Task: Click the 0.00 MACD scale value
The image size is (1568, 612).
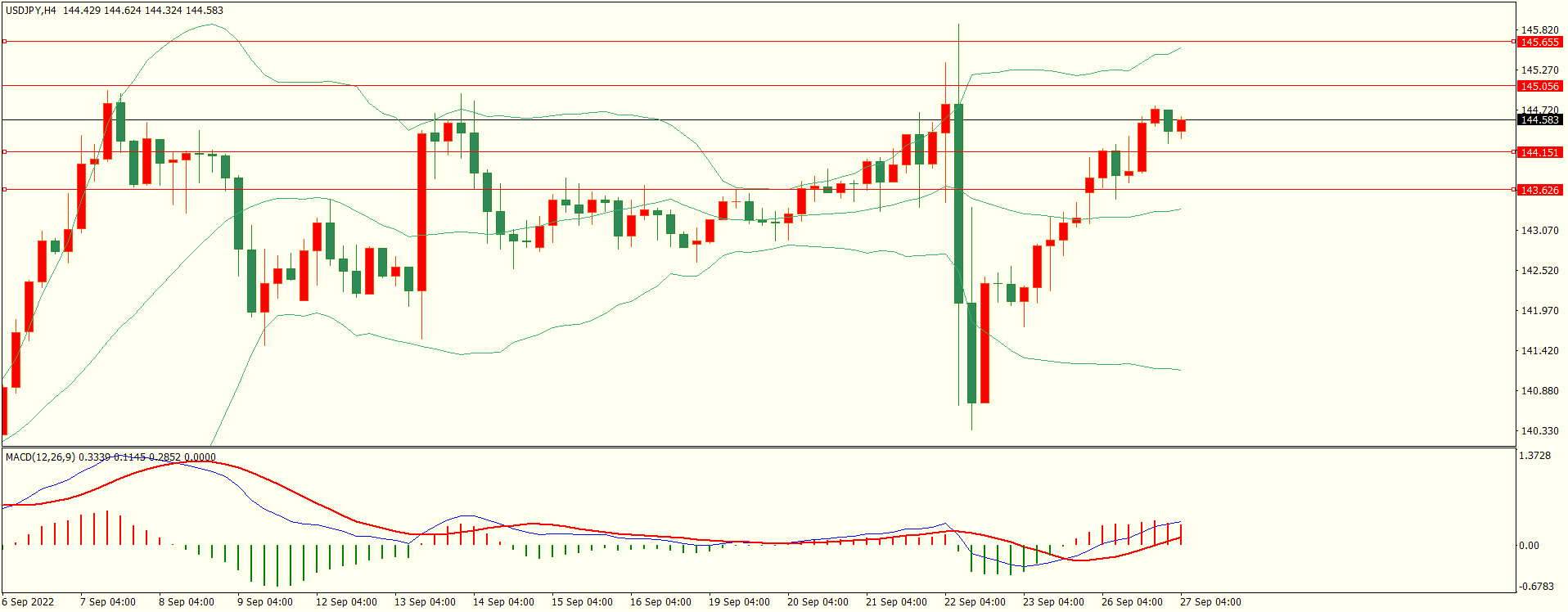Action: pos(1529,546)
